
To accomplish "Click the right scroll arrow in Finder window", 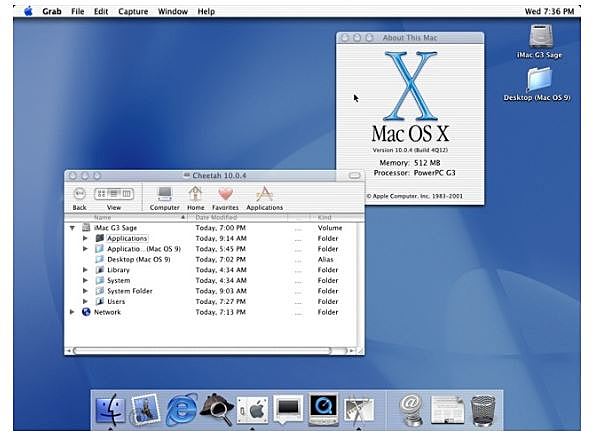I will coord(351,351).
